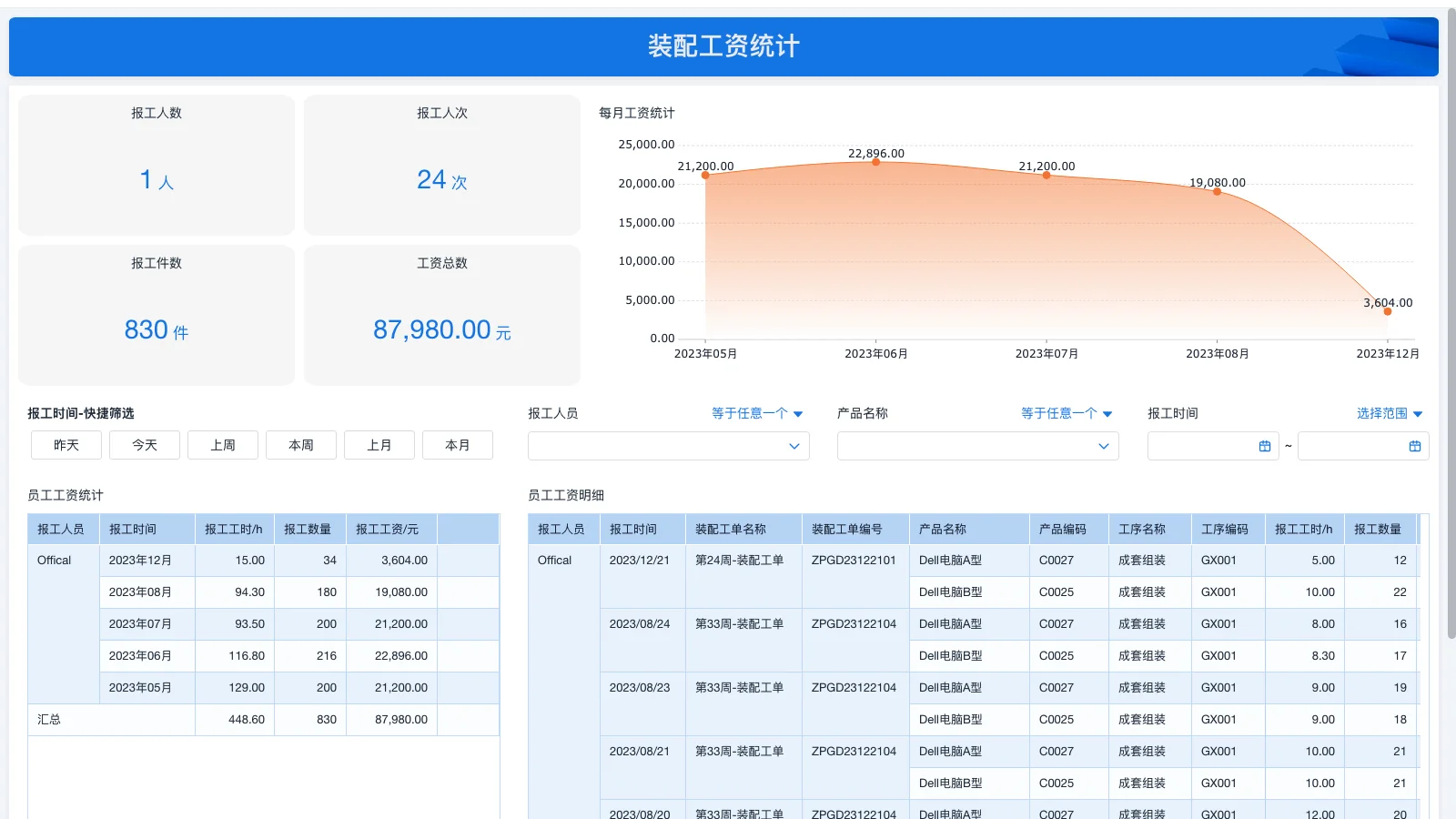The width and height of the screenshot is (1456, 819).
Task: Select the 本月 time filter
Action: click(458, 445)
